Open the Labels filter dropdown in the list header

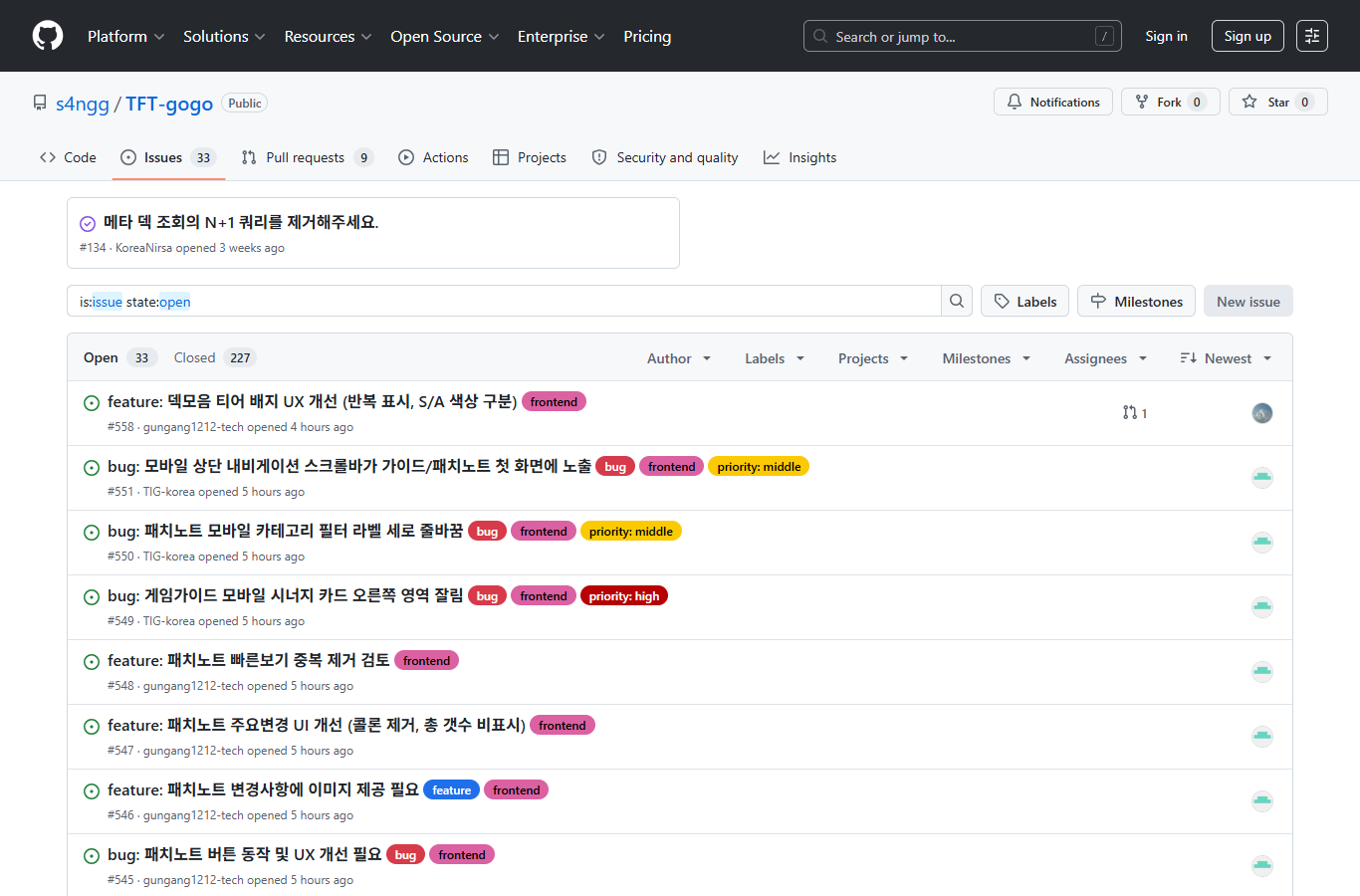click(775, 358)
